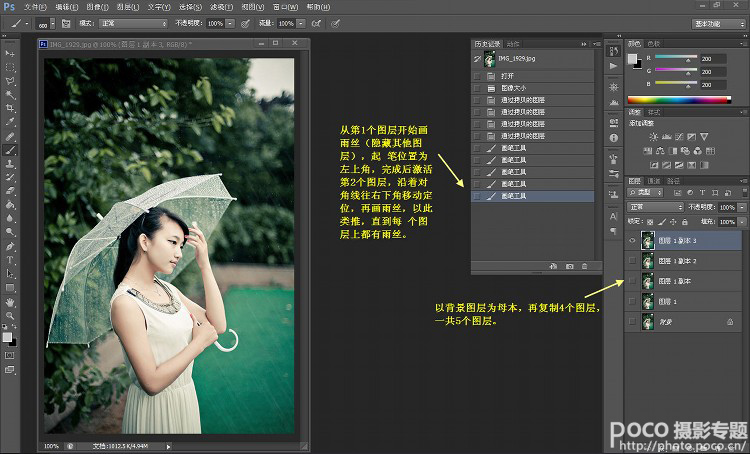The width and height of the screenshot is (750, 454).
Task: Show the 背景 layer
Action: pos(632,322)
